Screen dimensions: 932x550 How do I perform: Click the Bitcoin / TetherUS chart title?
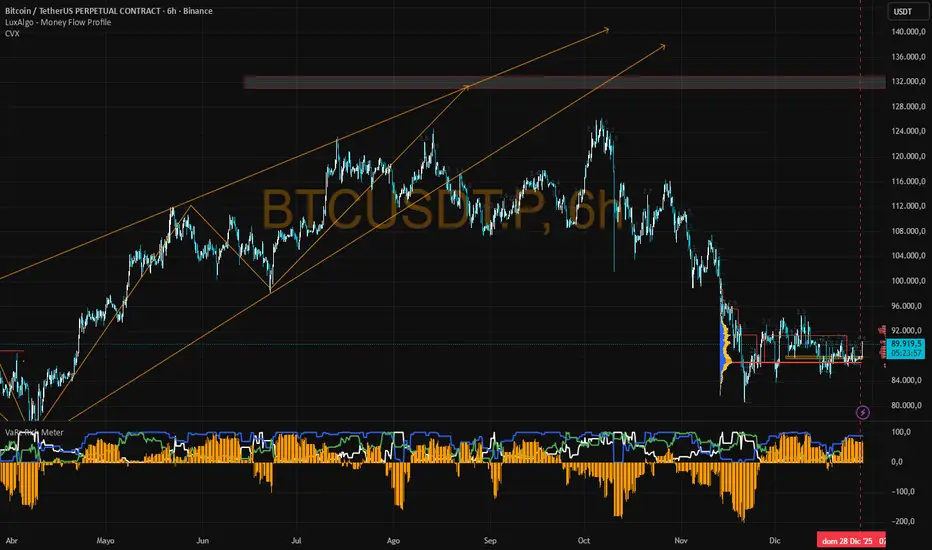tap(109, 11)
